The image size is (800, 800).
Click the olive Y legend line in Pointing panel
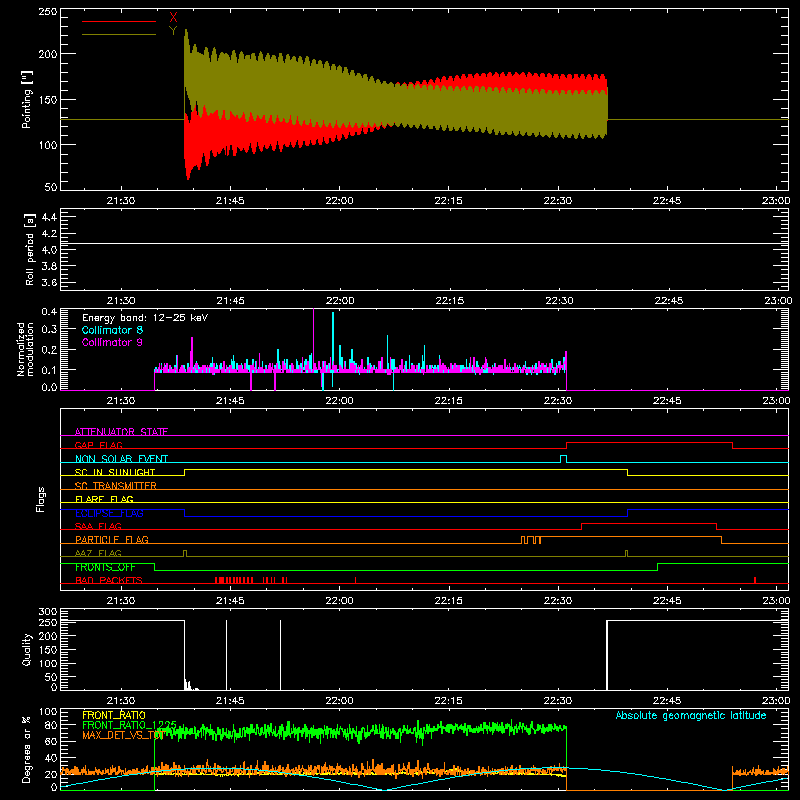118,35
